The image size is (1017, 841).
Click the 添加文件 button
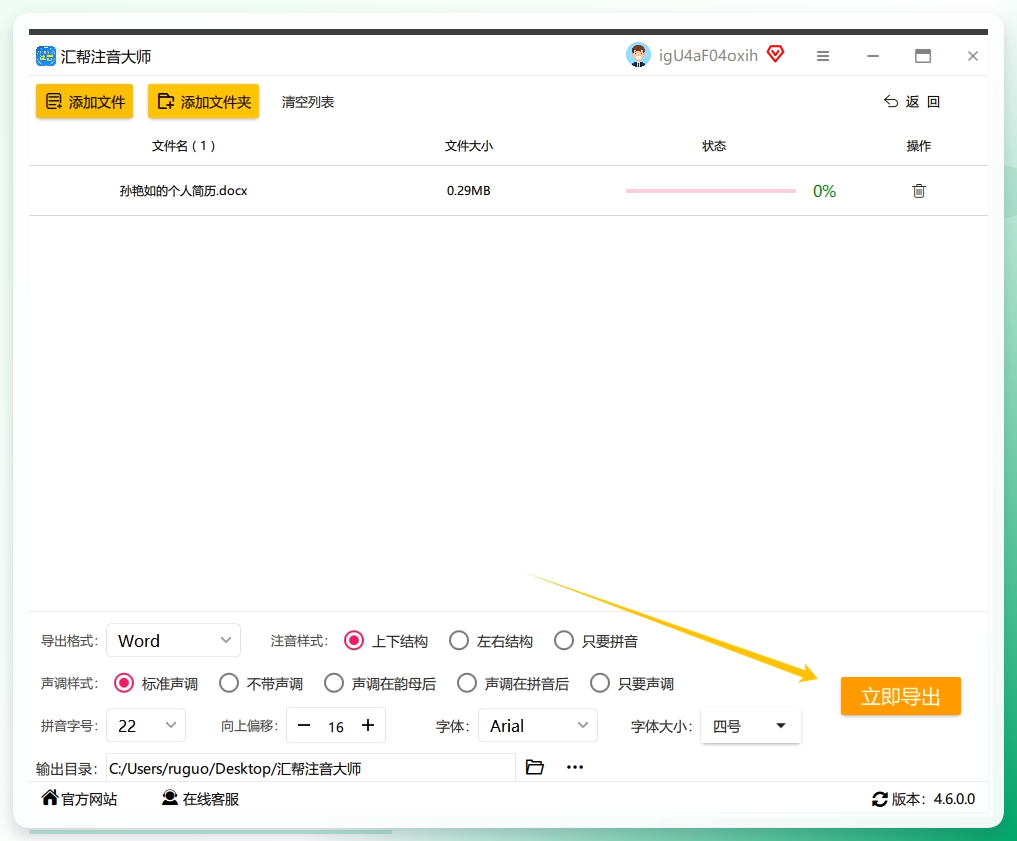[84, 101]
